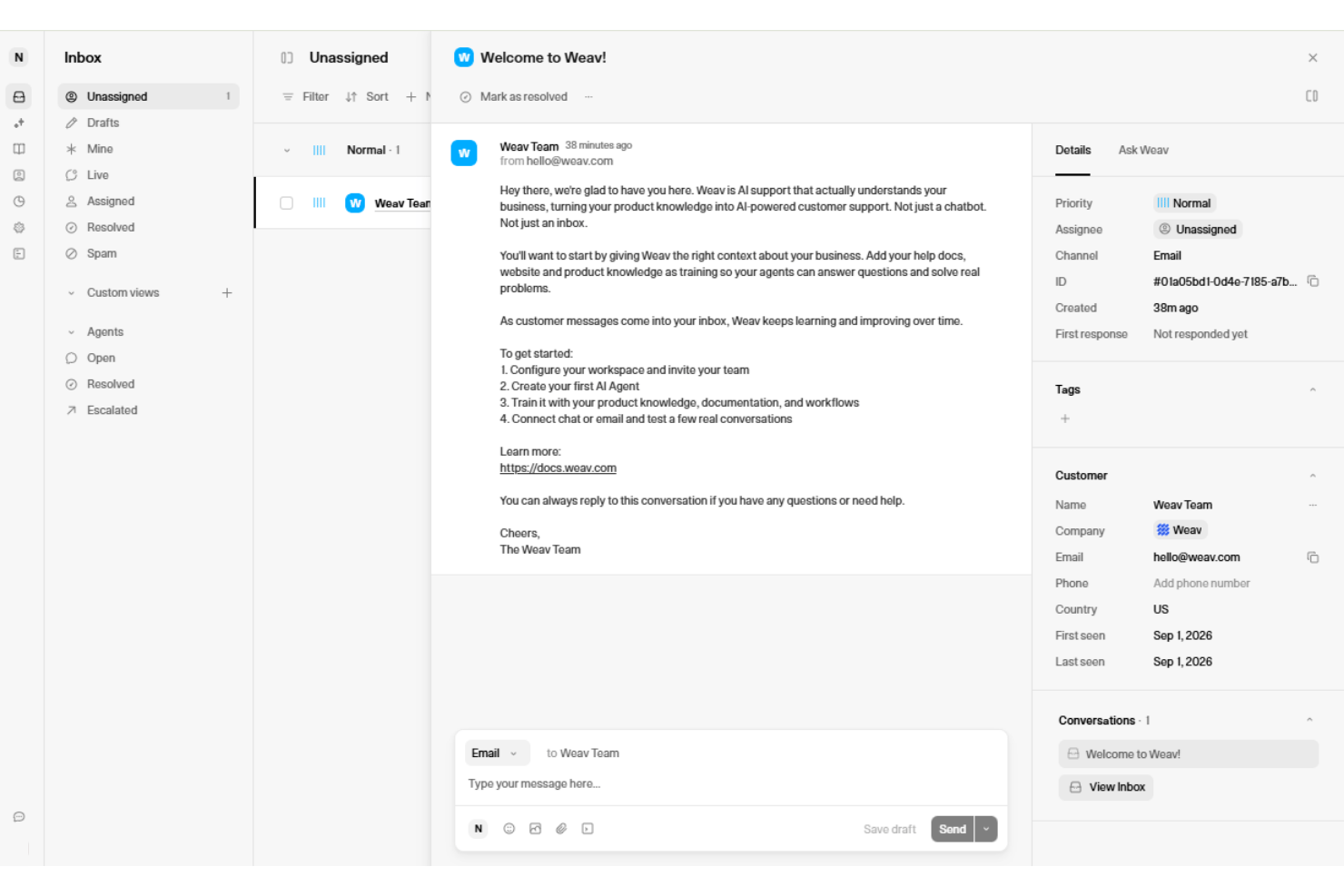1344x896 pixels.
Task: Add a custom view with the plus icon
Action: (227, 292)
